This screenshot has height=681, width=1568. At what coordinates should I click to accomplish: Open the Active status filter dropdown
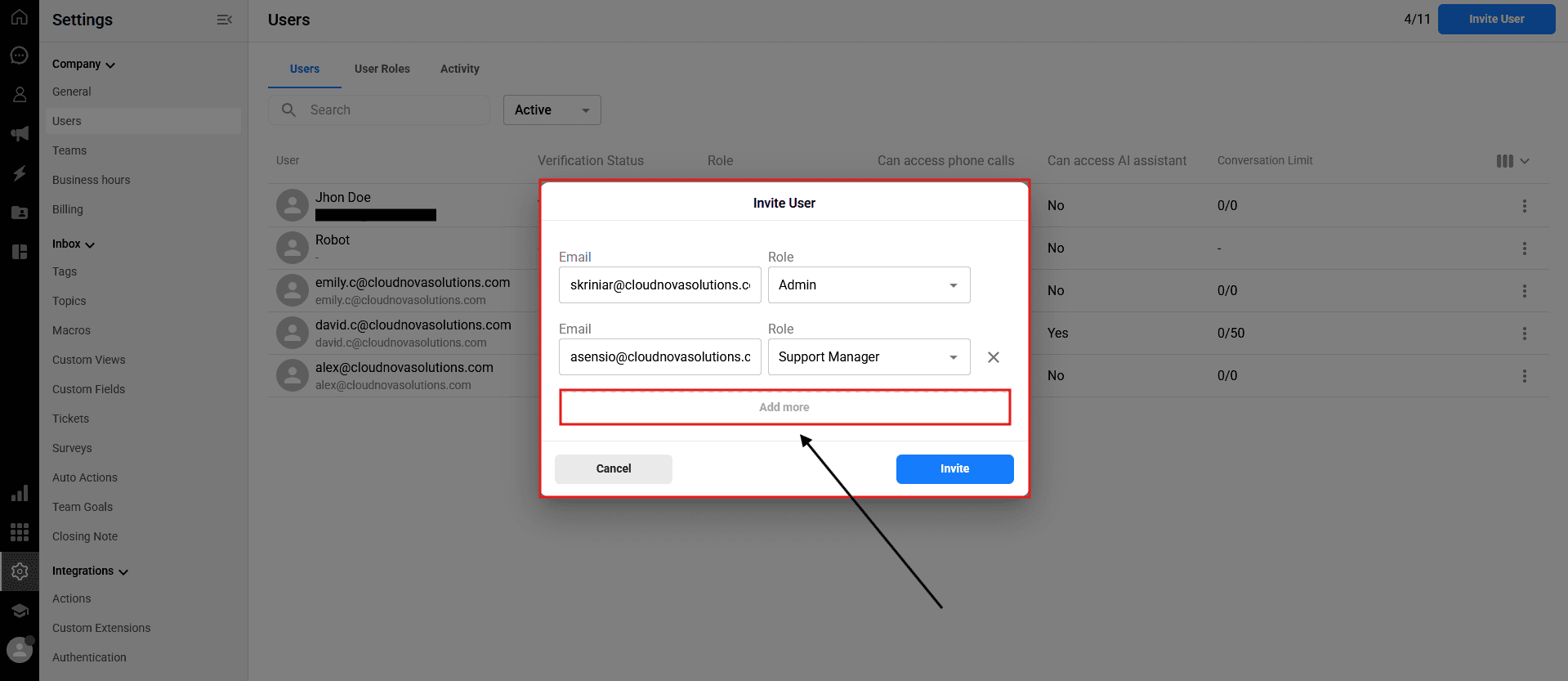[x=552, y=110]
